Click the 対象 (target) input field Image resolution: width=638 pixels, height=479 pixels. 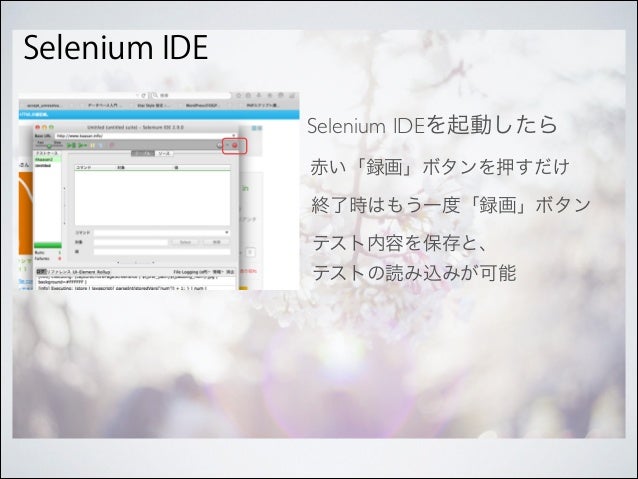point(131,242)
